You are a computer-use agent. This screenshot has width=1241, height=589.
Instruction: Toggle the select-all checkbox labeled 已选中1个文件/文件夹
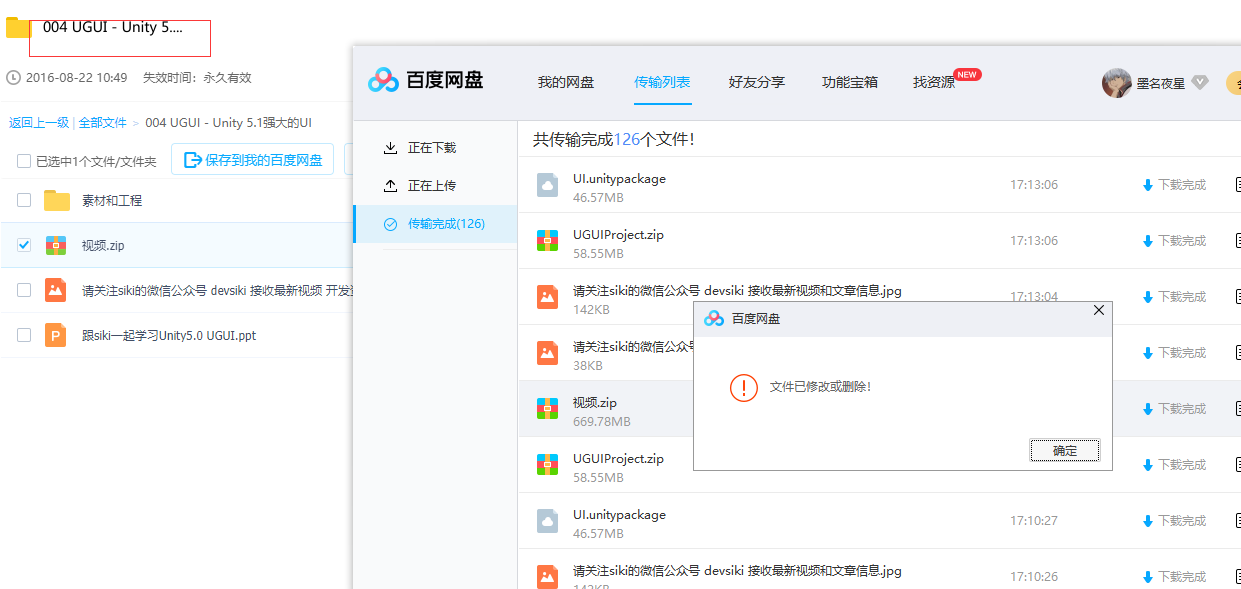click(24, 161)
